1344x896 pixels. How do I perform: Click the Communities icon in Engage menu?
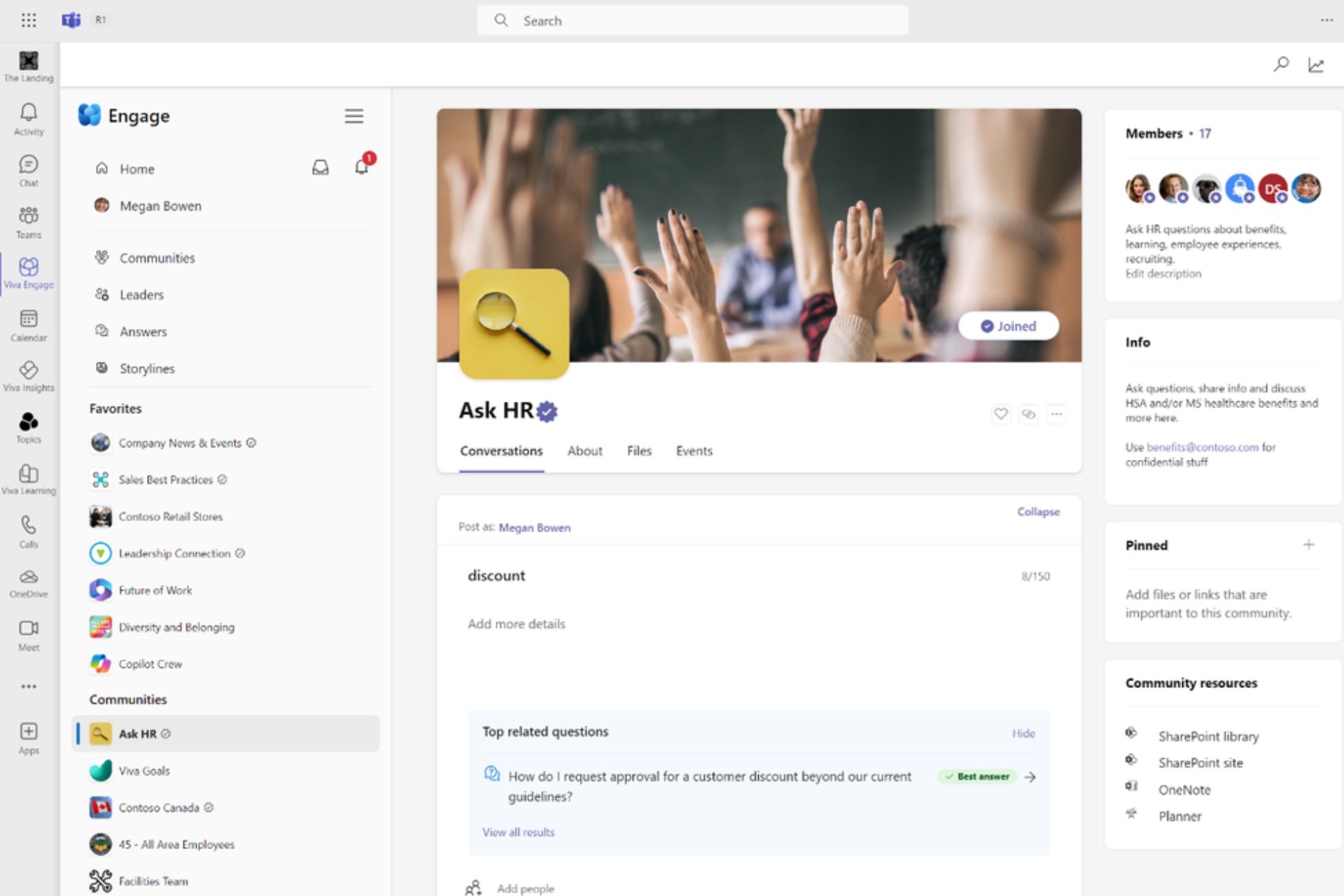(x=101, y=257)
